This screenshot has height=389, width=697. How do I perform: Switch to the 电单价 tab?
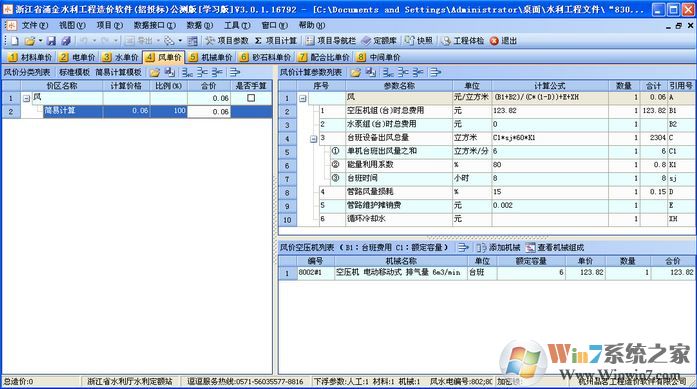click(78, 57)
